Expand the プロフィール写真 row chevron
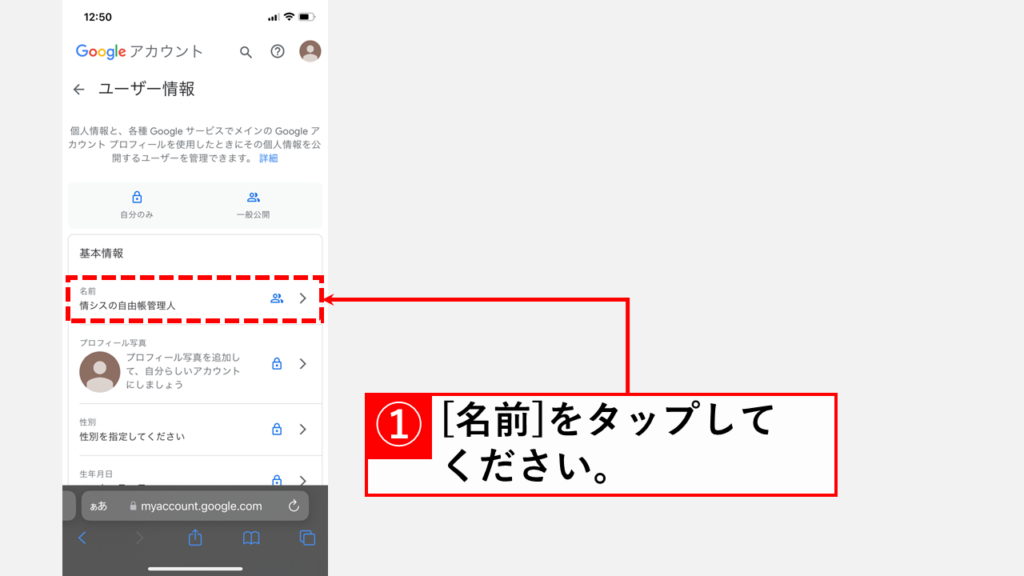 click(303, 364)
